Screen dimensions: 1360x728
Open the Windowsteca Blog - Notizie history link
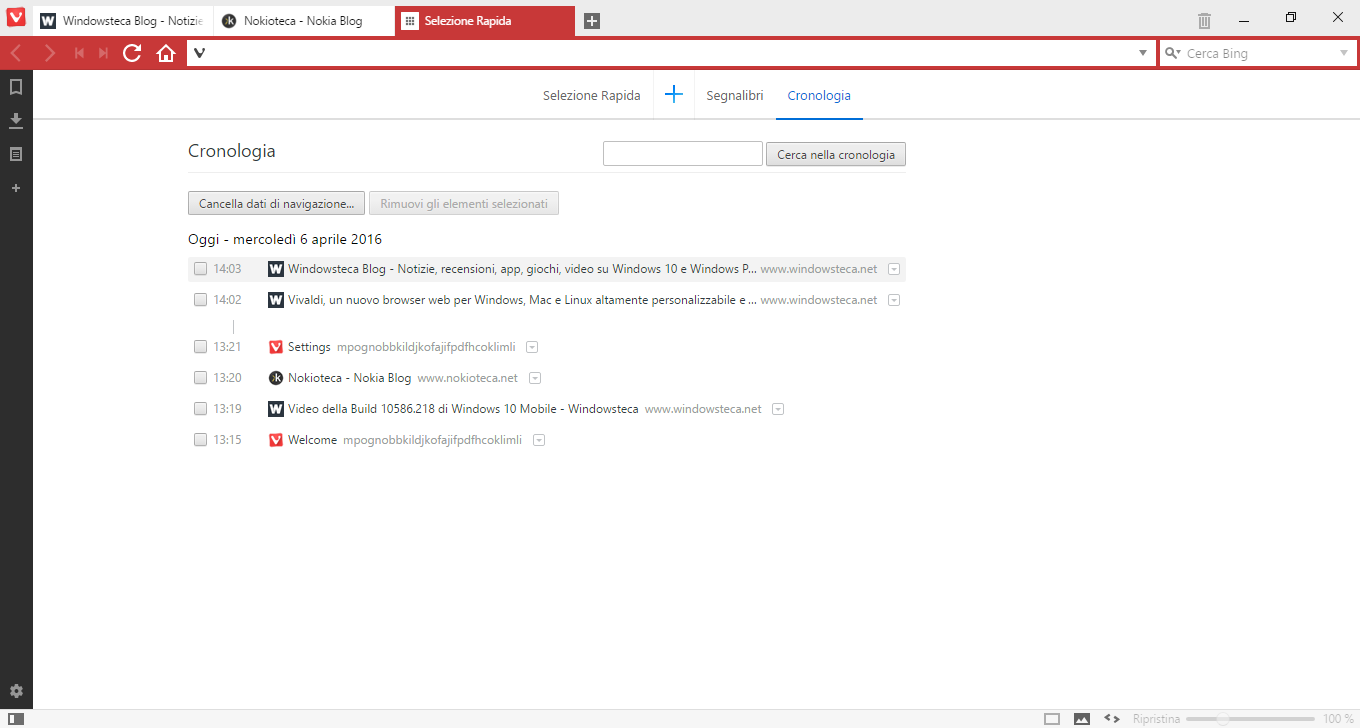coord(522,269)
